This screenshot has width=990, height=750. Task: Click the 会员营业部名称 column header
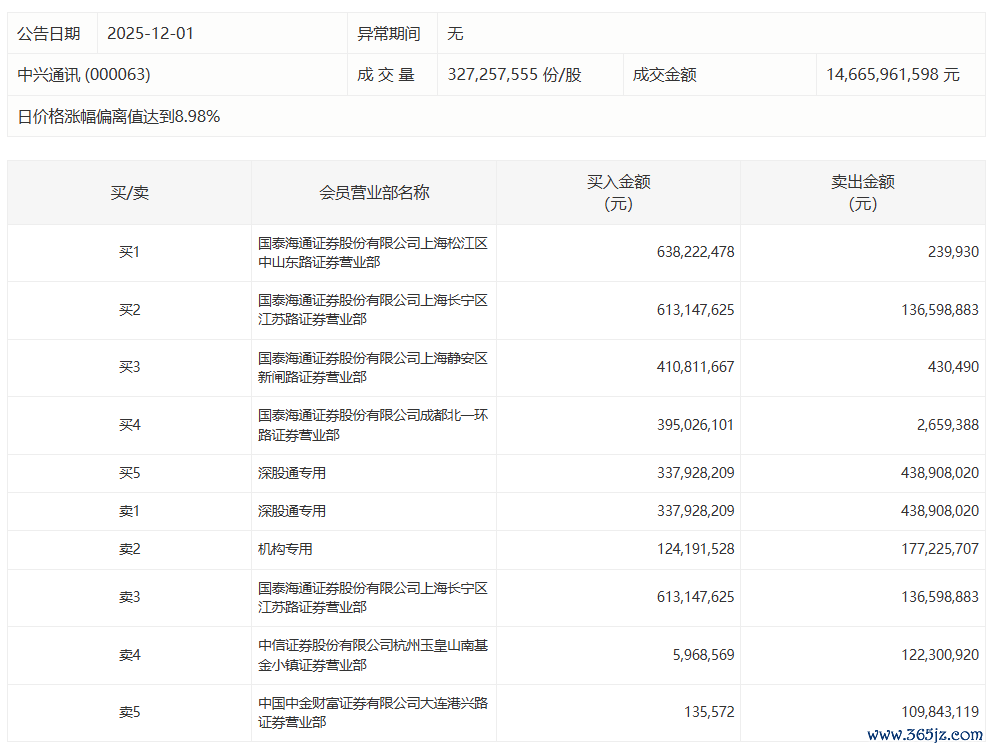tap(374, 193)
